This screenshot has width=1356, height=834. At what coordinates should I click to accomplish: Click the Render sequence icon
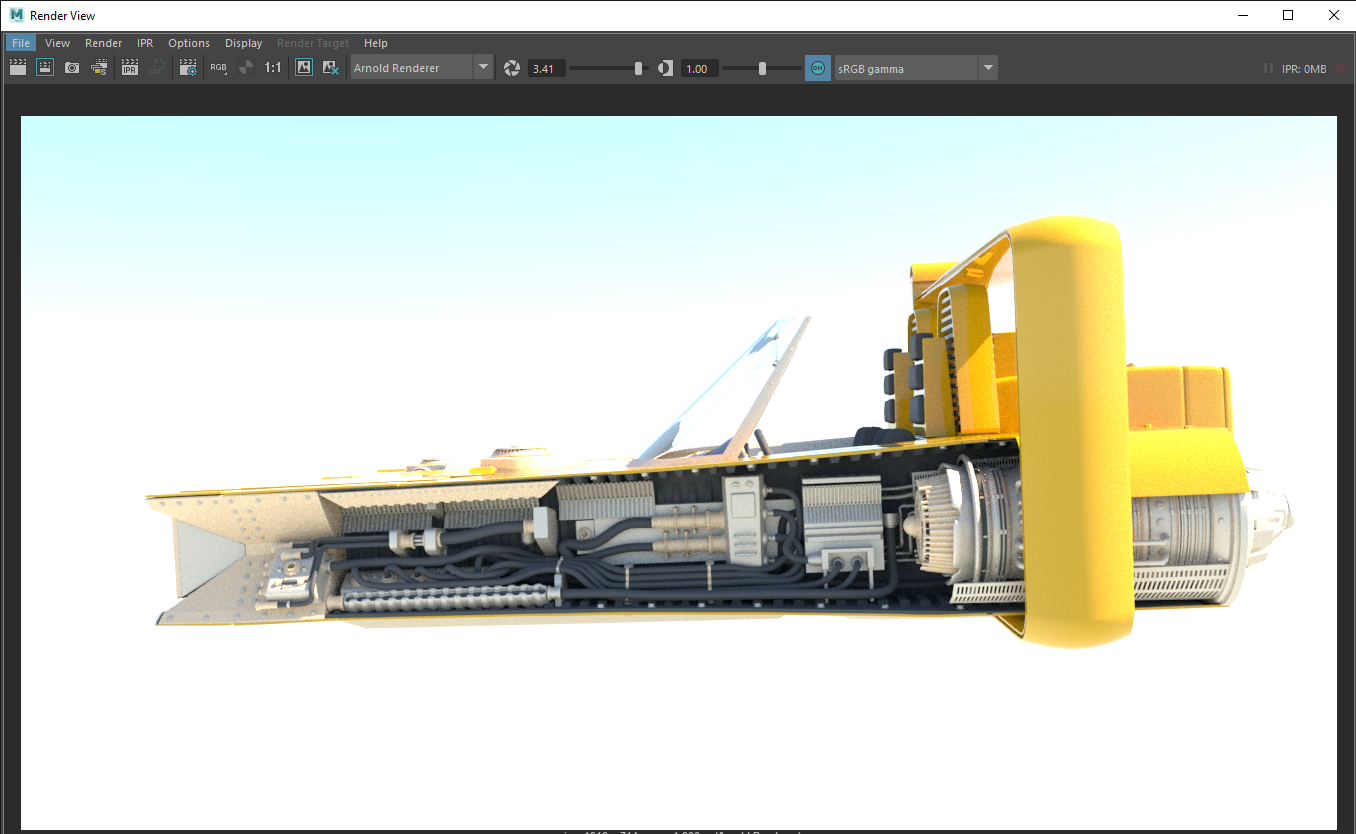[99, 68]
